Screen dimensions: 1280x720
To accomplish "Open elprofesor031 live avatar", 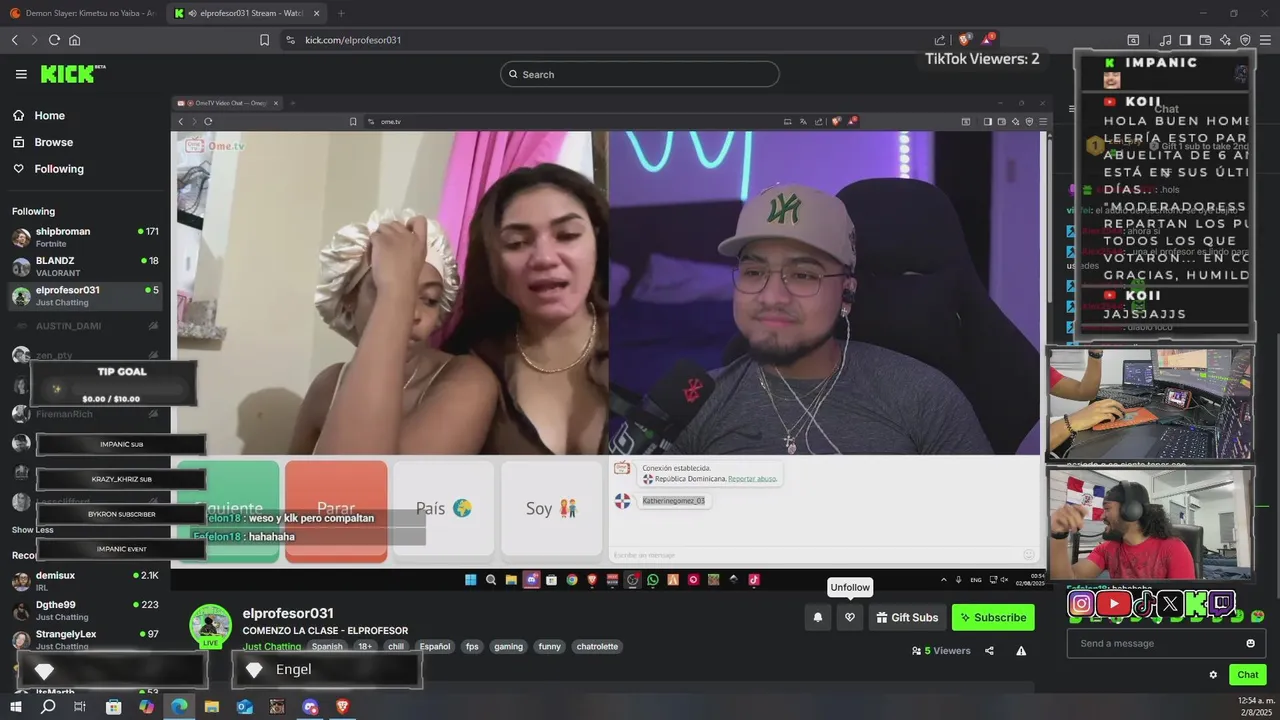I will (x=210, y=626).
